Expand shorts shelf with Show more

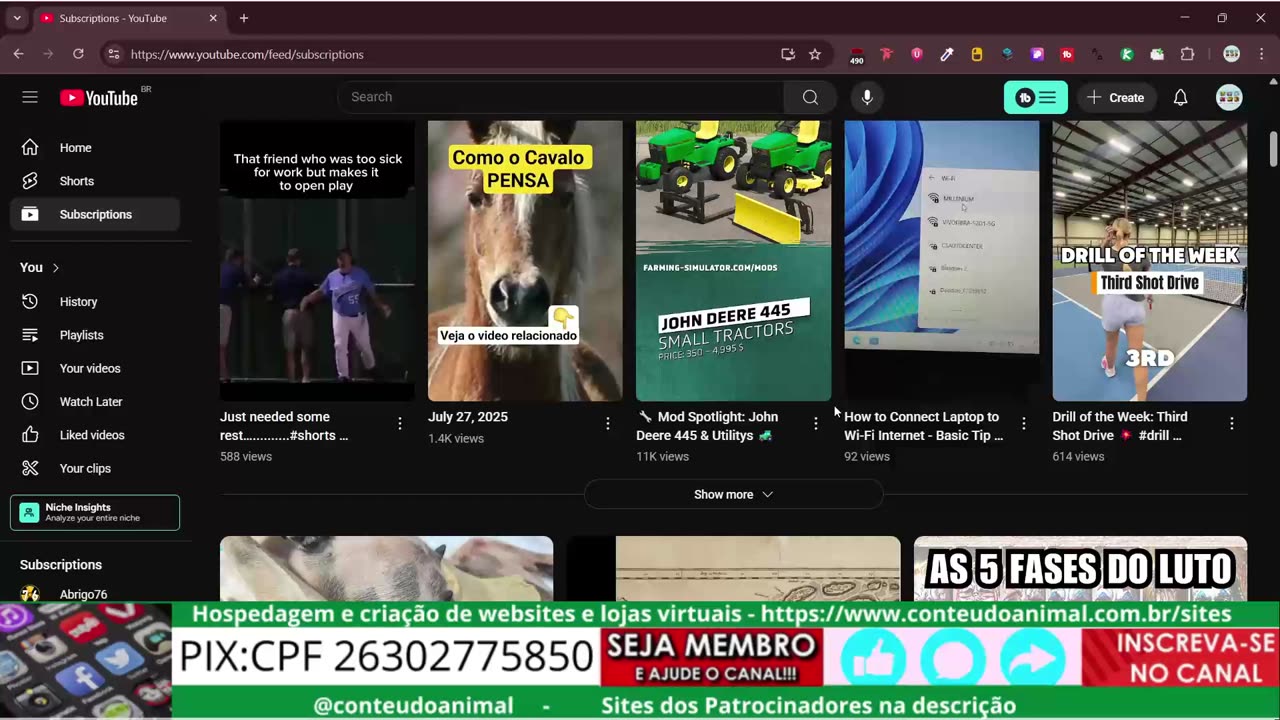pyautogui.click(x=733, y=494)
